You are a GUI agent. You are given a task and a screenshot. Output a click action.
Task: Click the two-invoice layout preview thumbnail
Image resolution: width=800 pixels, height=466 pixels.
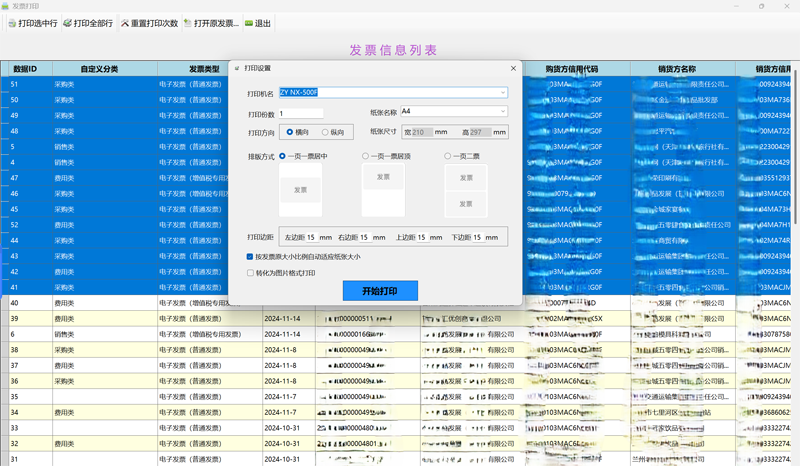(x=466, y=190)
